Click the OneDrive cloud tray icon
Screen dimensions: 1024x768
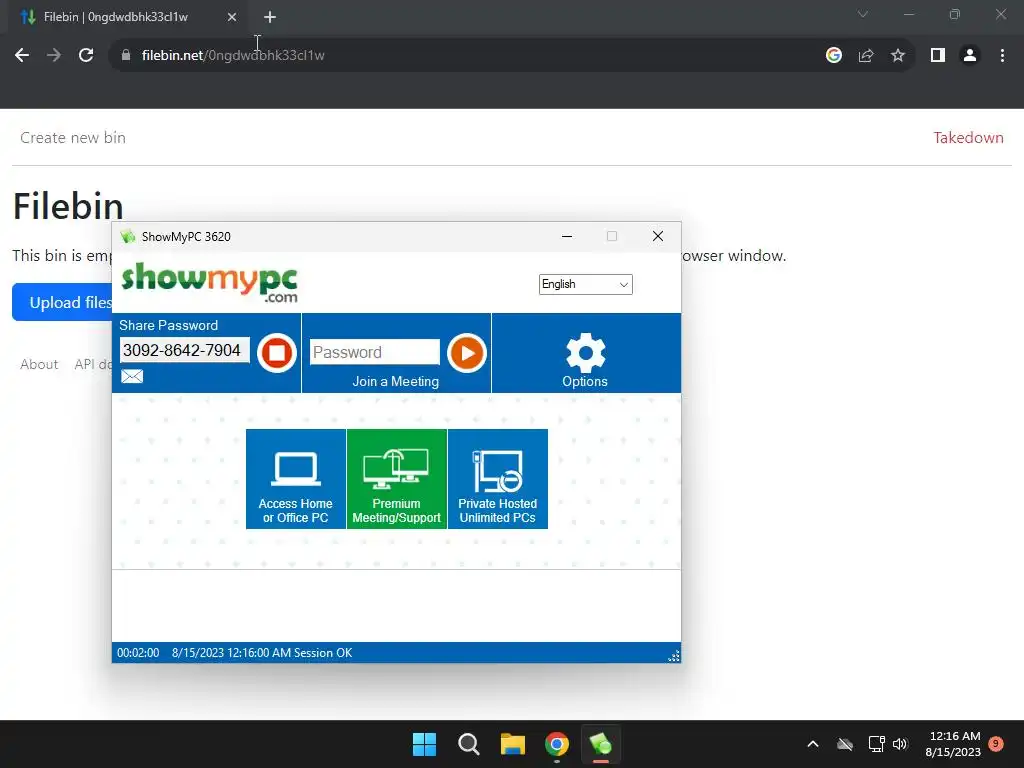coord(845,744)
